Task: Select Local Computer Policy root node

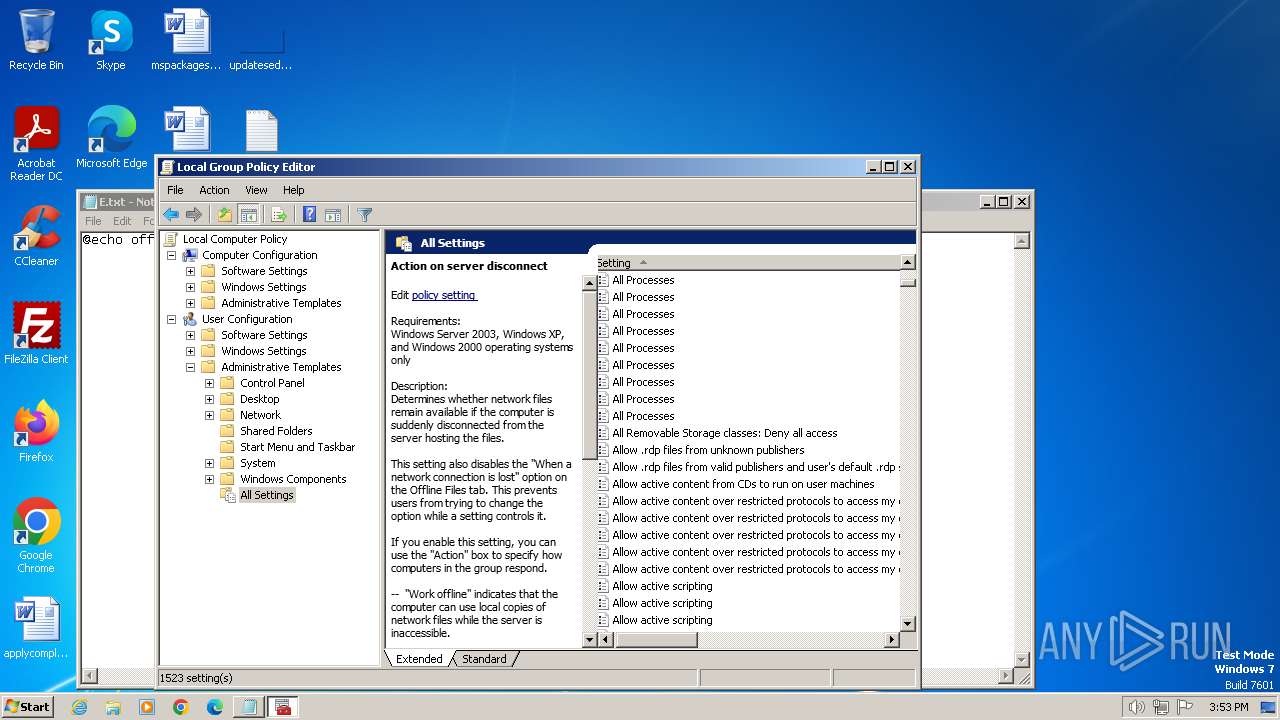Action: pyautogui.click(x=235, y=239)
